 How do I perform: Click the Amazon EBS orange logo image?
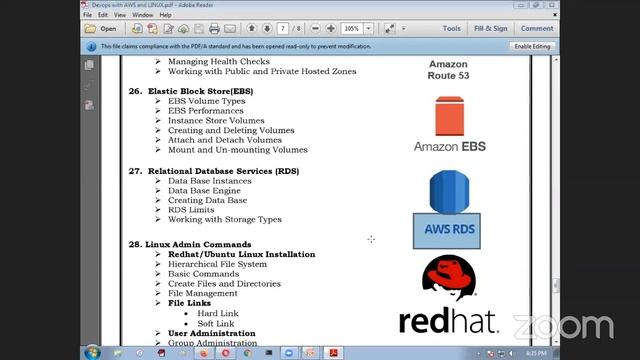coord(449,124)
